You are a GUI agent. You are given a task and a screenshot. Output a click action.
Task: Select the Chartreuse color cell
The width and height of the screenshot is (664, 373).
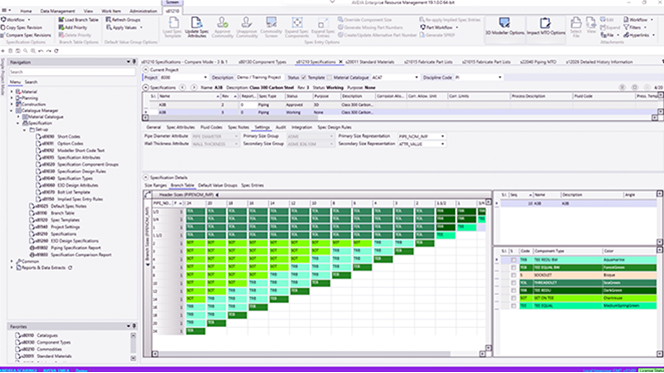pos(629,298)
